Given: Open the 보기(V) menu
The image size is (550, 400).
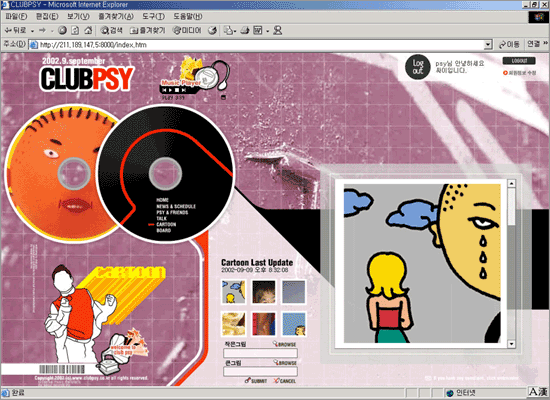Looking at the screenshot, I should coord(78,16).
